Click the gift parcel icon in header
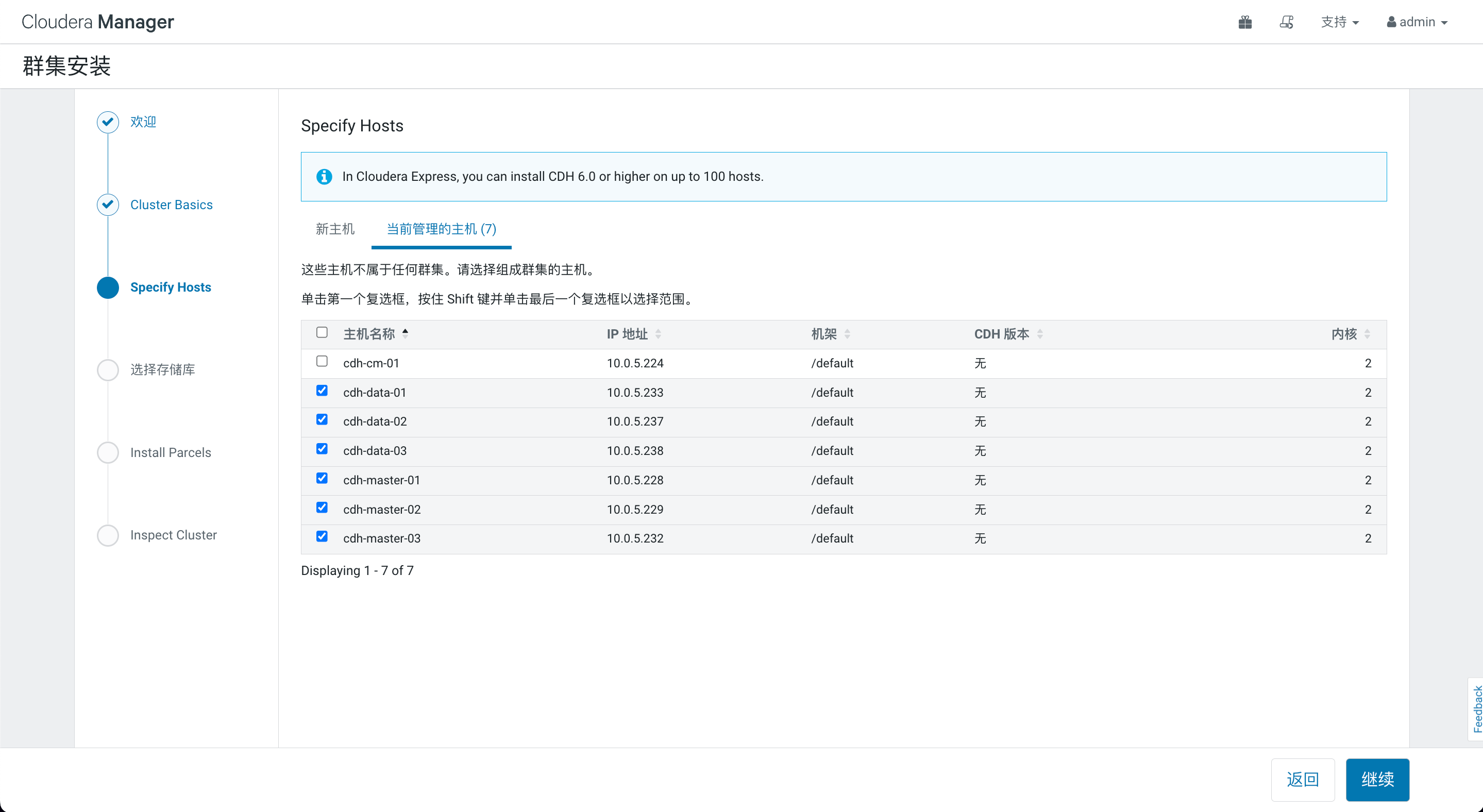Screen dimensions: 1483x812 coord(1244,22)
